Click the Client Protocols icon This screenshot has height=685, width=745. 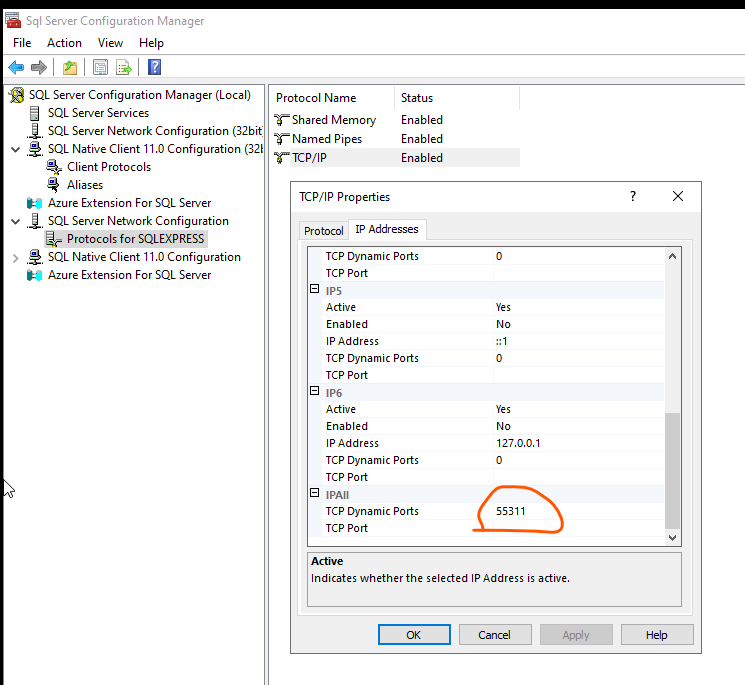tap(54, 167)
